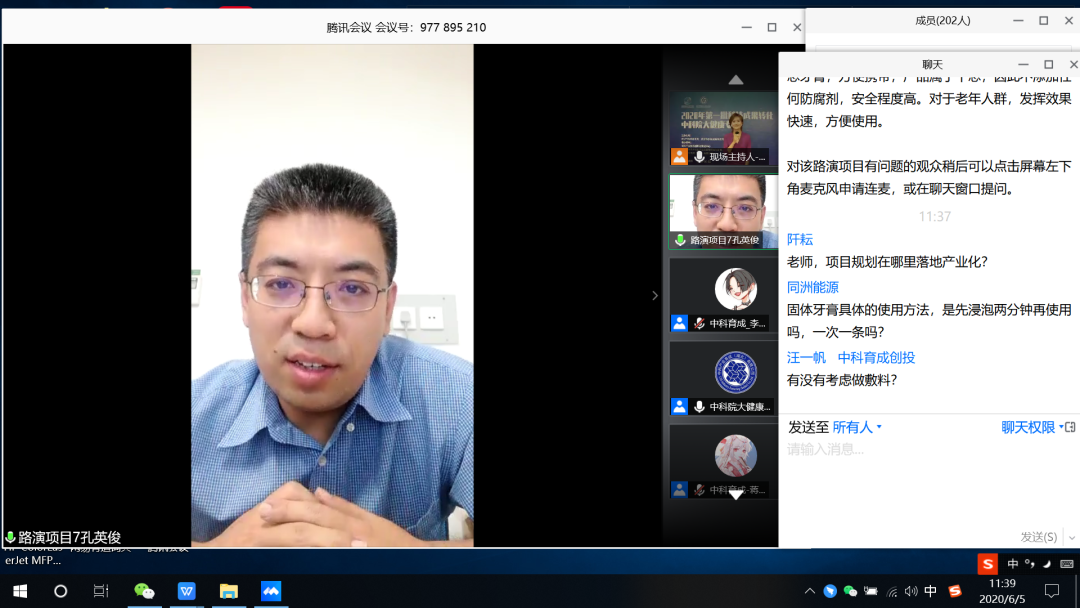
Task: Toggle microphone icon on 现场主持人 thumbnail
Action: (x=699, y=157)
